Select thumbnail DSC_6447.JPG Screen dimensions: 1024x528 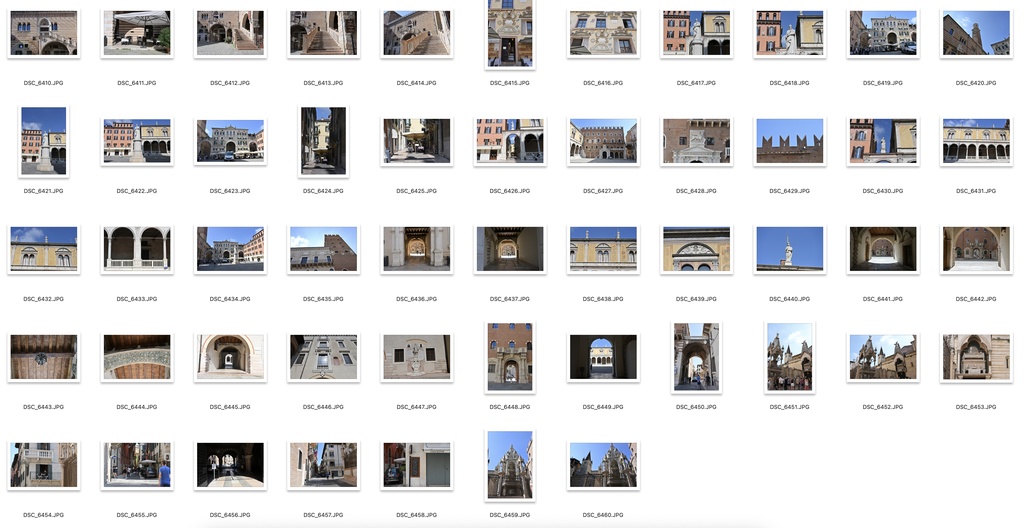tap(417, 357)
